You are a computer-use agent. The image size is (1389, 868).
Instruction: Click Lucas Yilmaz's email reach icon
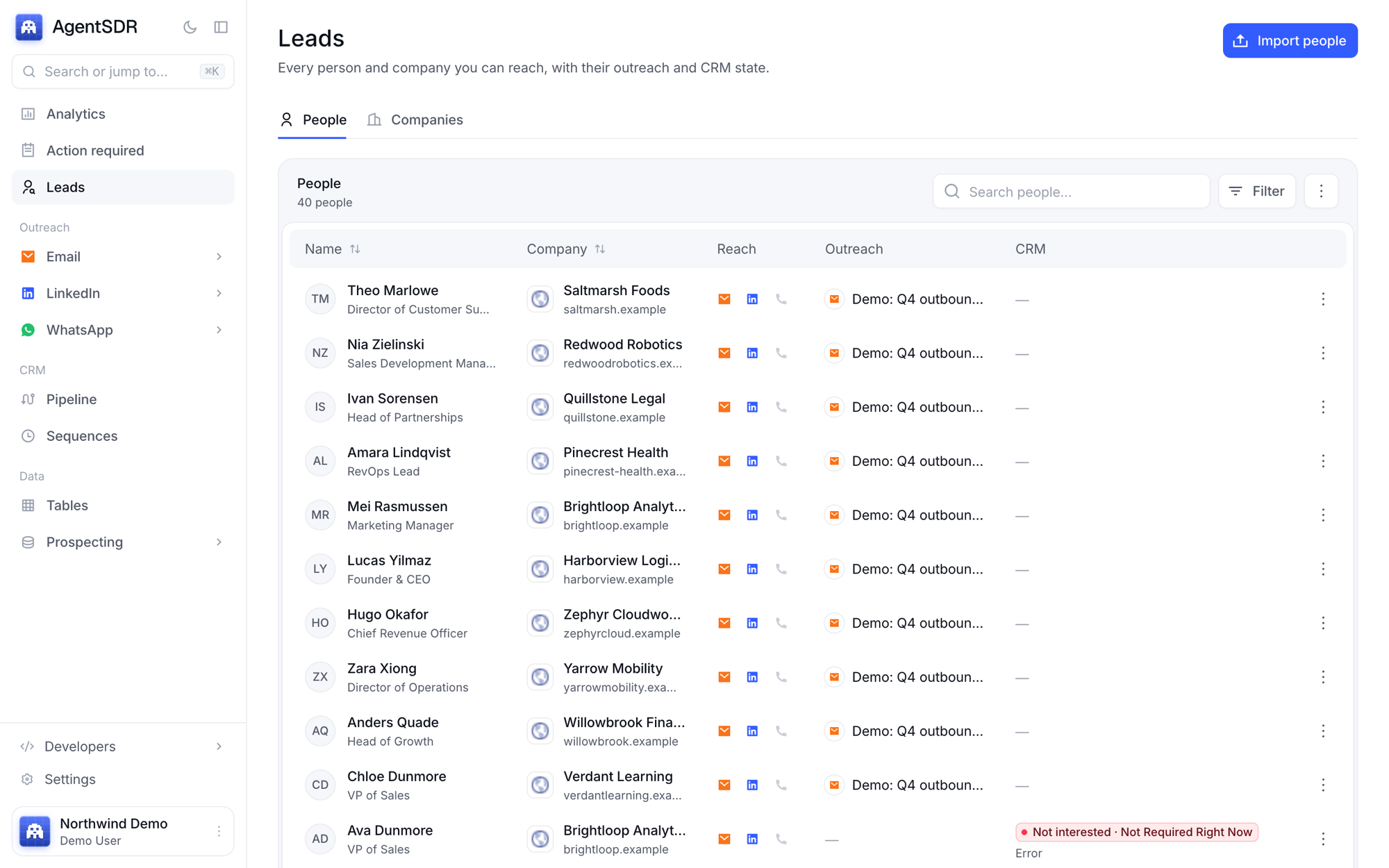point(724,569)
